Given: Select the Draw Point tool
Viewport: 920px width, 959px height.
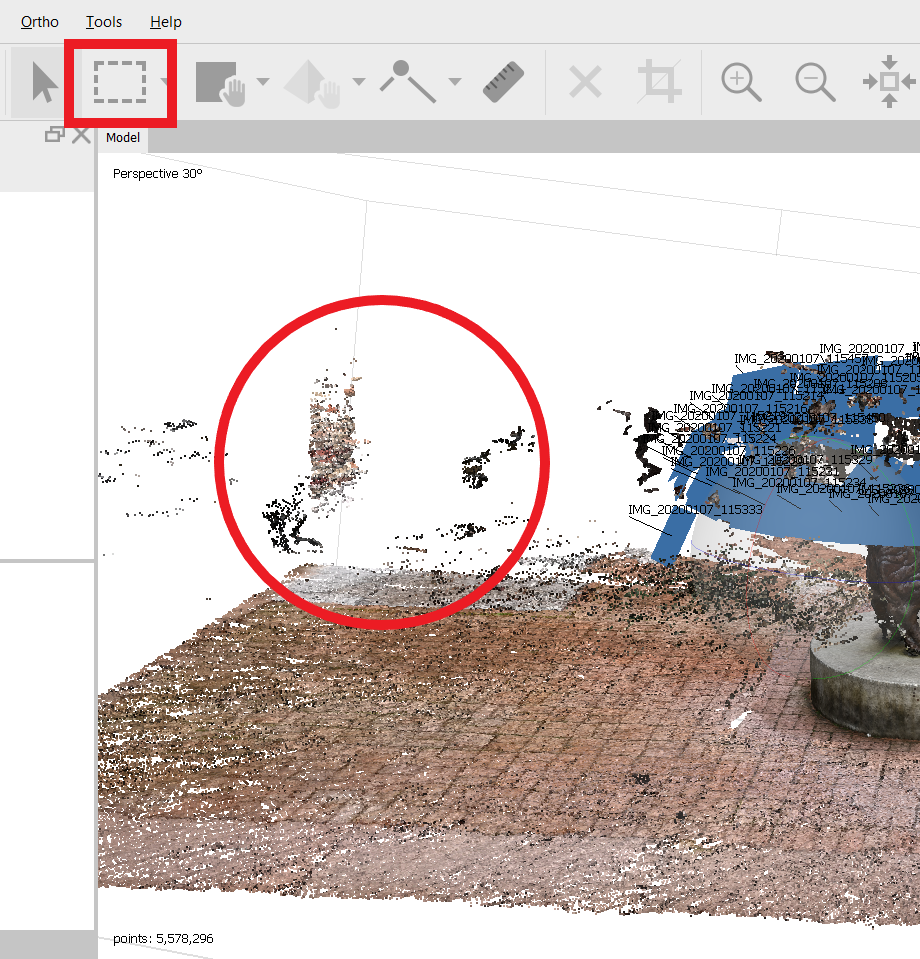Looking at the screenshot, I should (408, 82).
